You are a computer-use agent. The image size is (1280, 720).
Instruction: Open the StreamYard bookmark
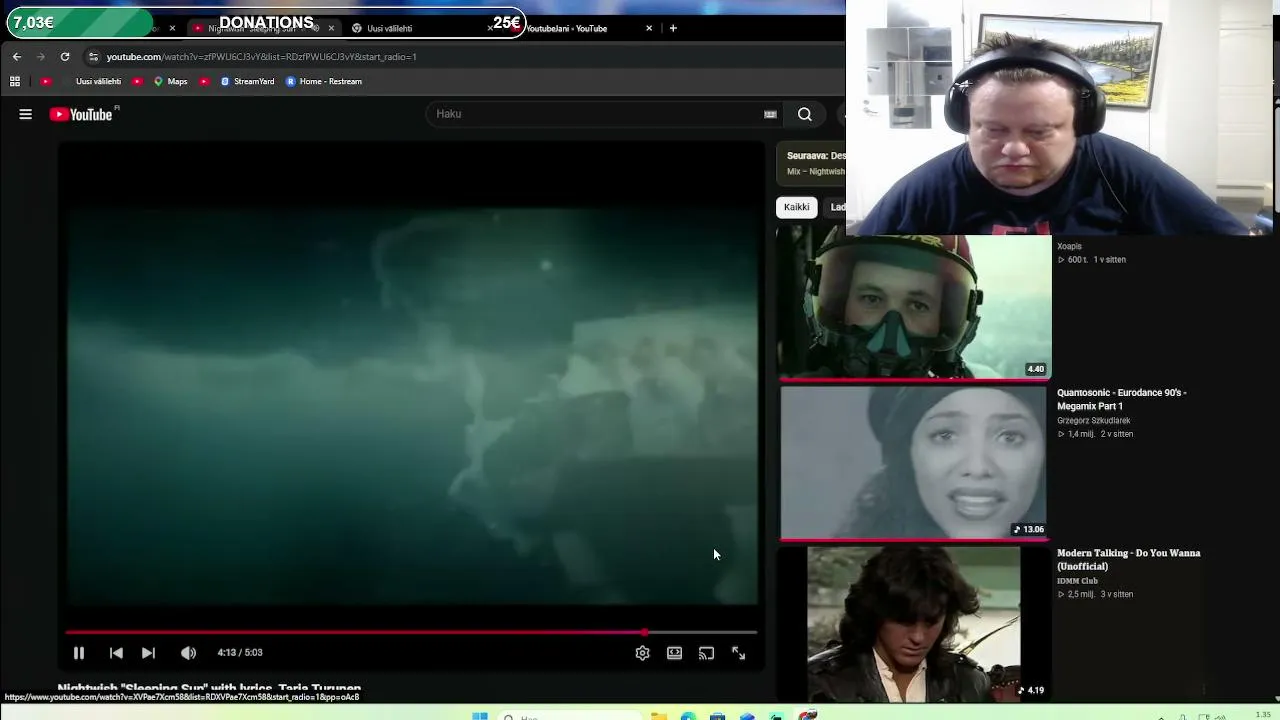click(x=247, y=81)
